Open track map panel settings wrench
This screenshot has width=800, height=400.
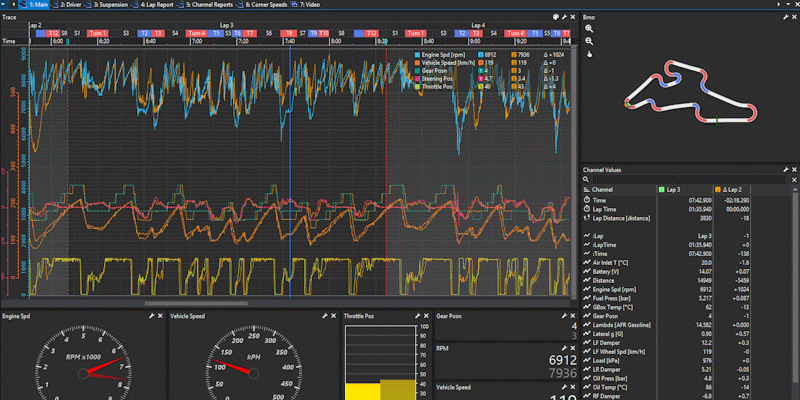tap(786, 17)
